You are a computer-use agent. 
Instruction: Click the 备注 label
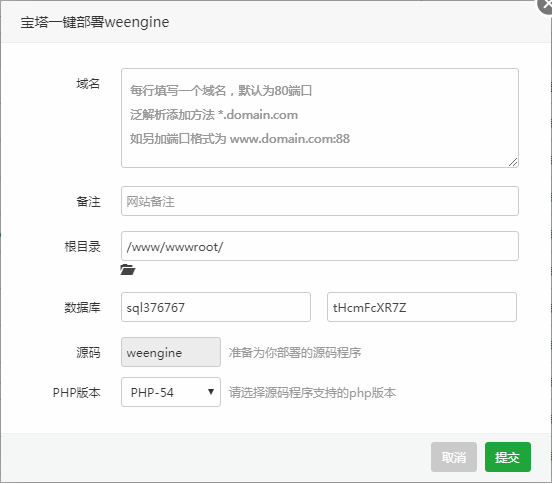tap(88, 202)
